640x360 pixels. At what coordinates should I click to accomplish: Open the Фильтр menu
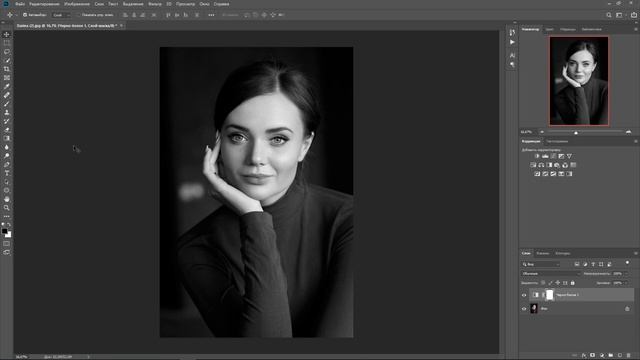point(155,4)
